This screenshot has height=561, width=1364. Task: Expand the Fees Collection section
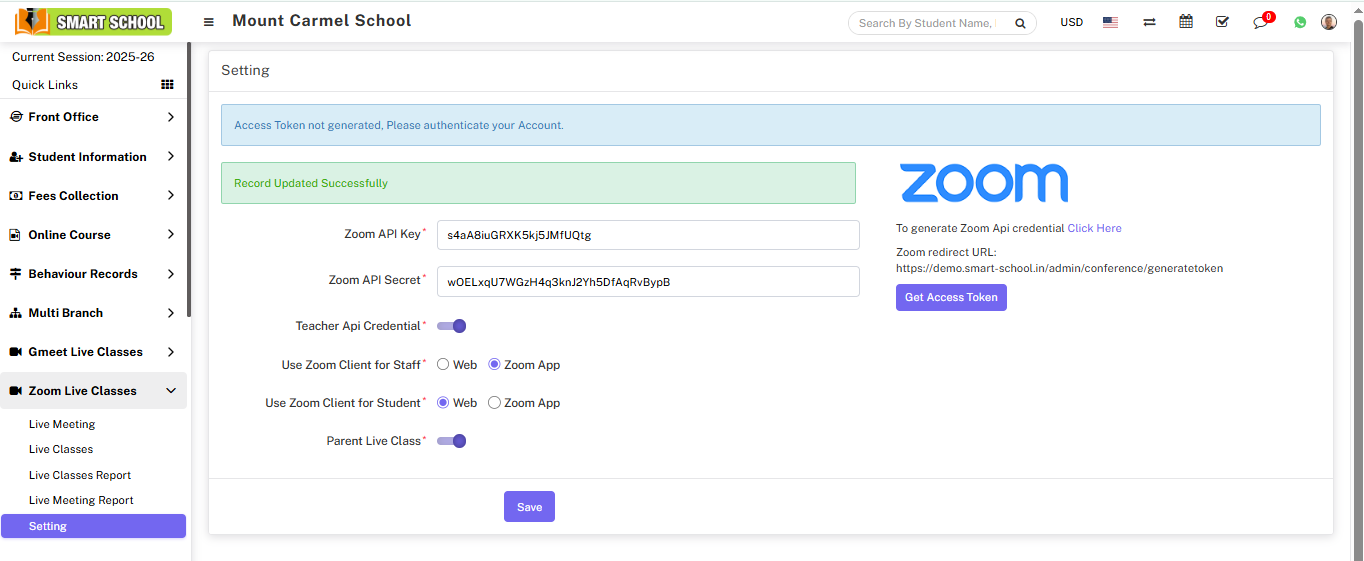point(93,196)
